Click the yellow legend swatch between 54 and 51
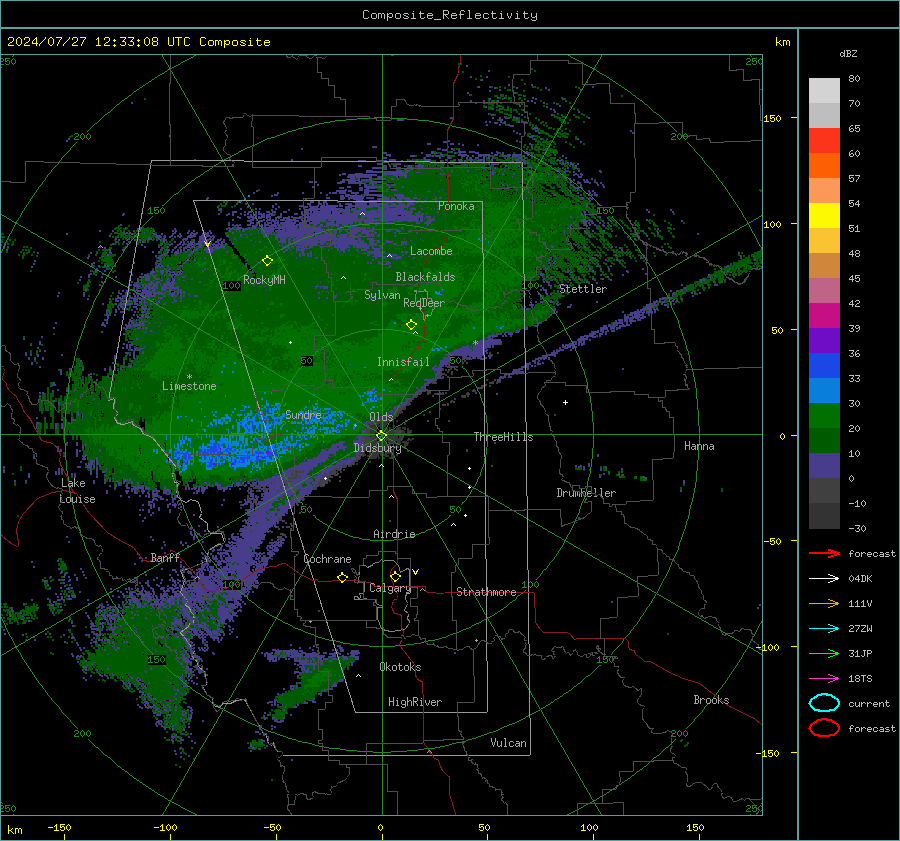This screenshot has width=900, height=841. [x=824, y=216]
